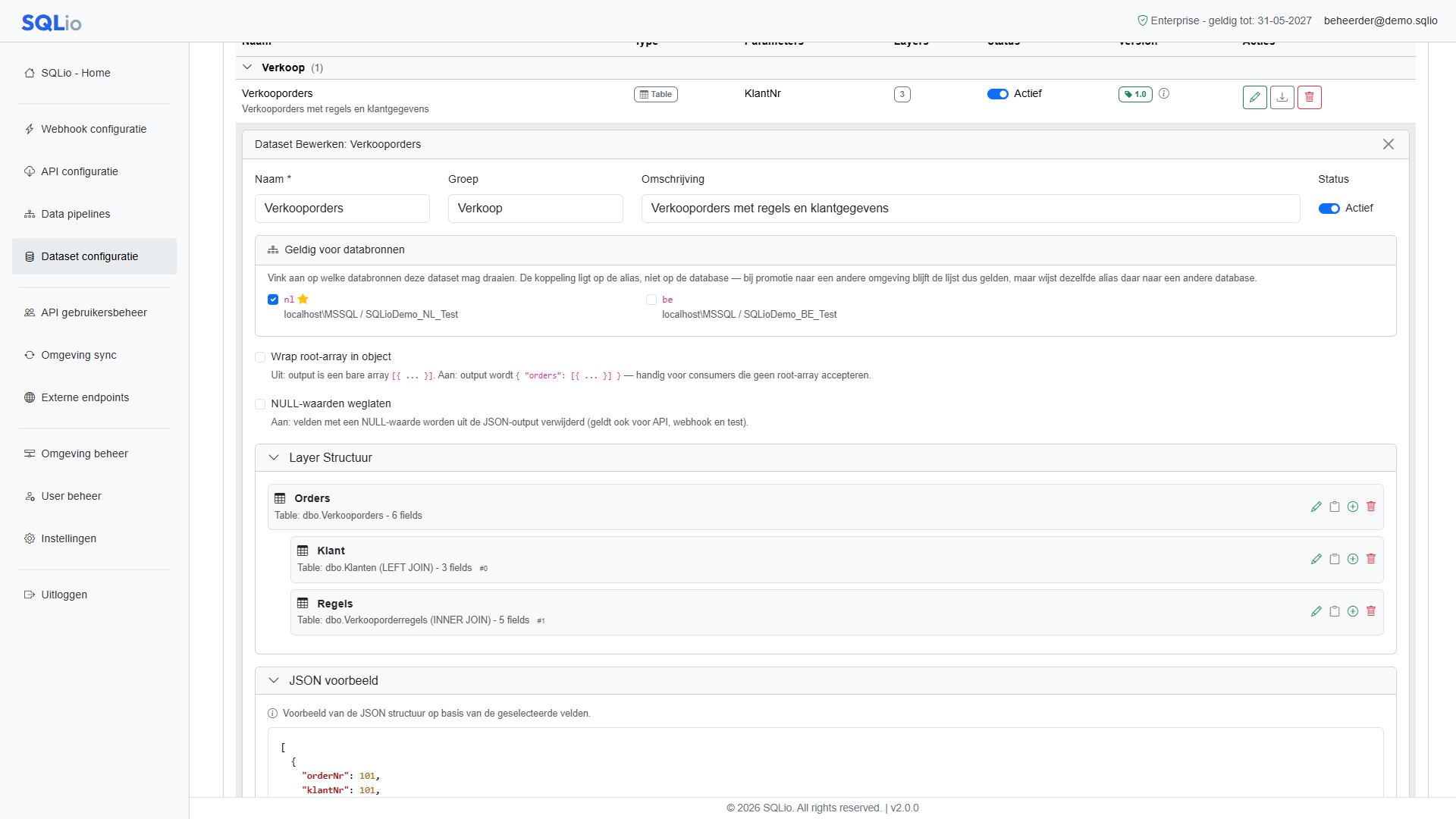Click version info icon next to 1.0

point(1164,93)
